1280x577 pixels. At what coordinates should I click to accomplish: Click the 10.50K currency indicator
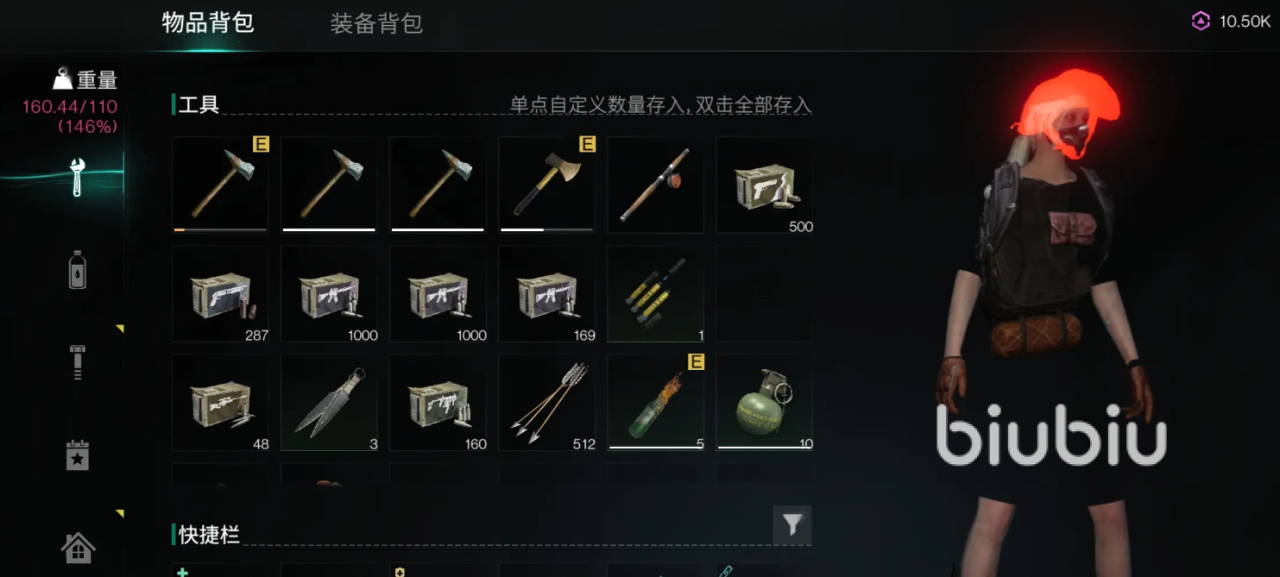[x=1230, y=21]
